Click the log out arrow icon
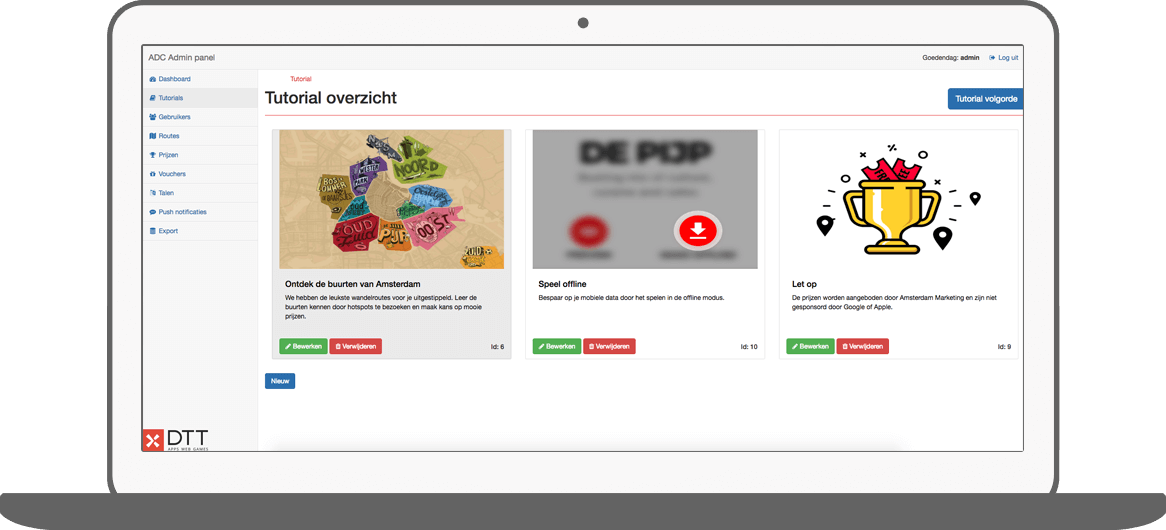 click(992, 58)
